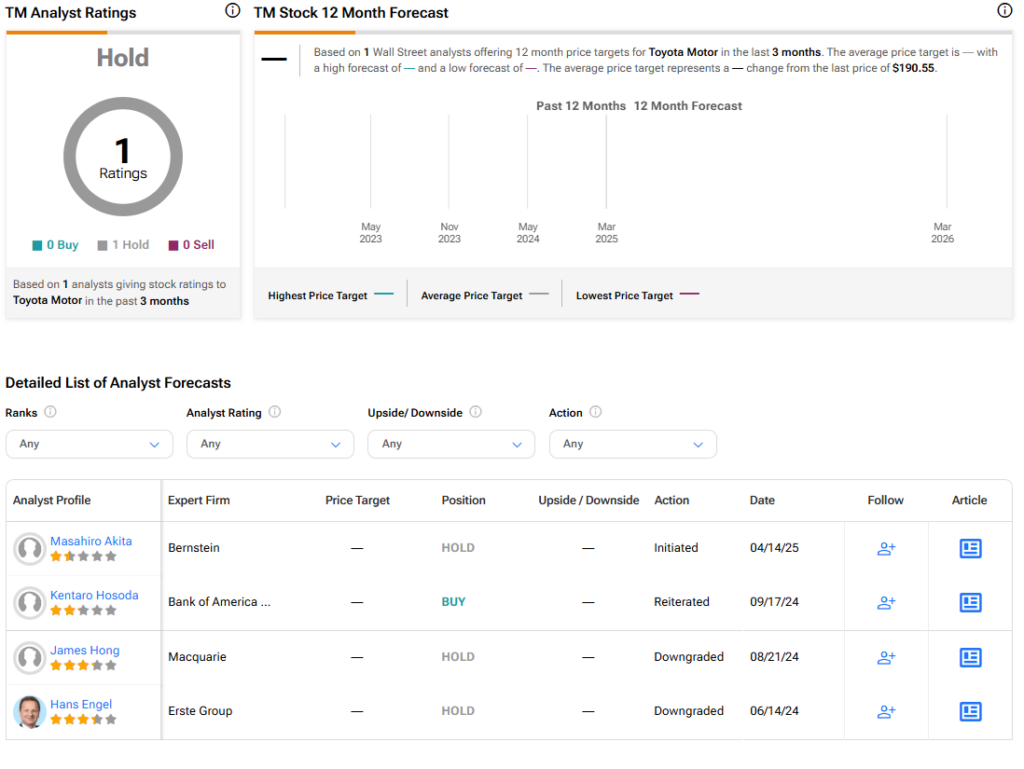Toggle the Highest Price Target legend
Image resolution: width=1024 pixels, height=769 pixels.
[330, 295]
